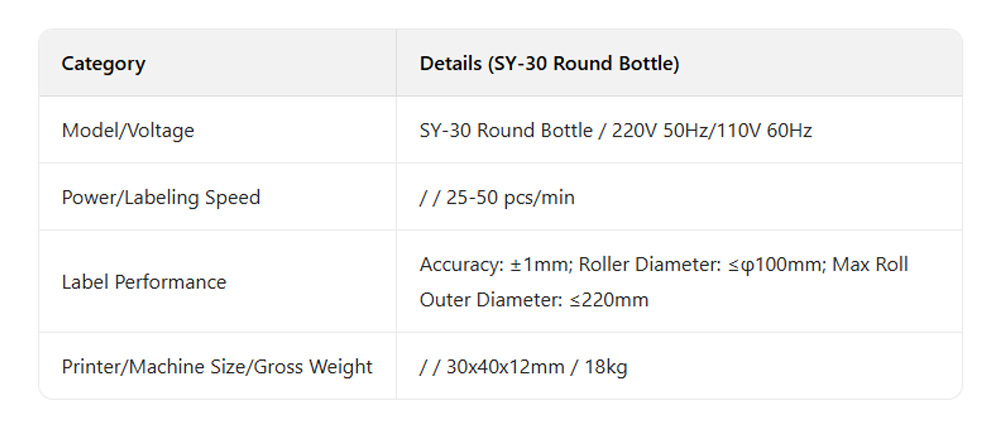Screen dimensions: 1000x425
Task: Click the "Category" column header
Action: 103,64
